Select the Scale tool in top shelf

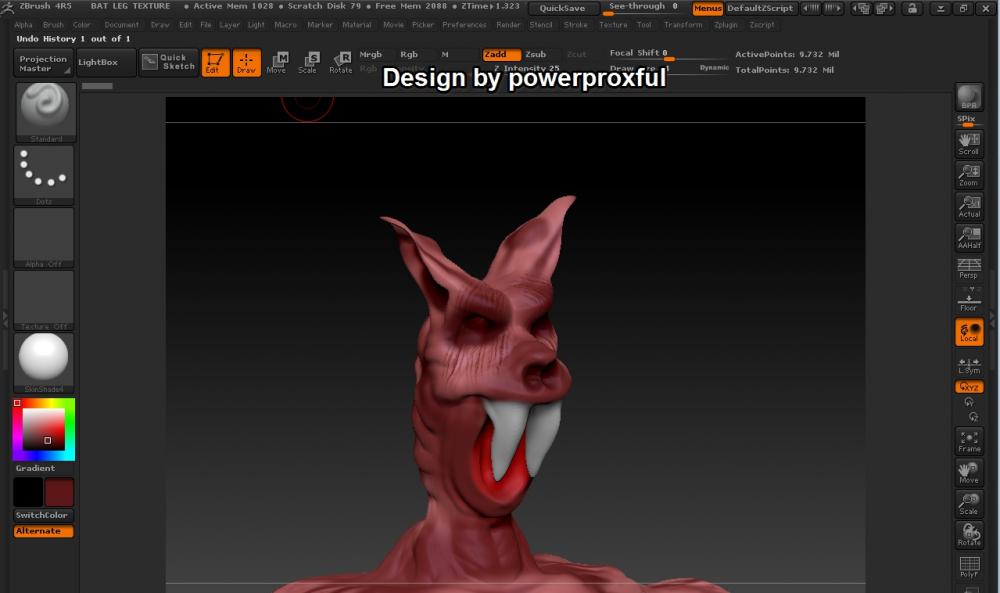[308, 62]
